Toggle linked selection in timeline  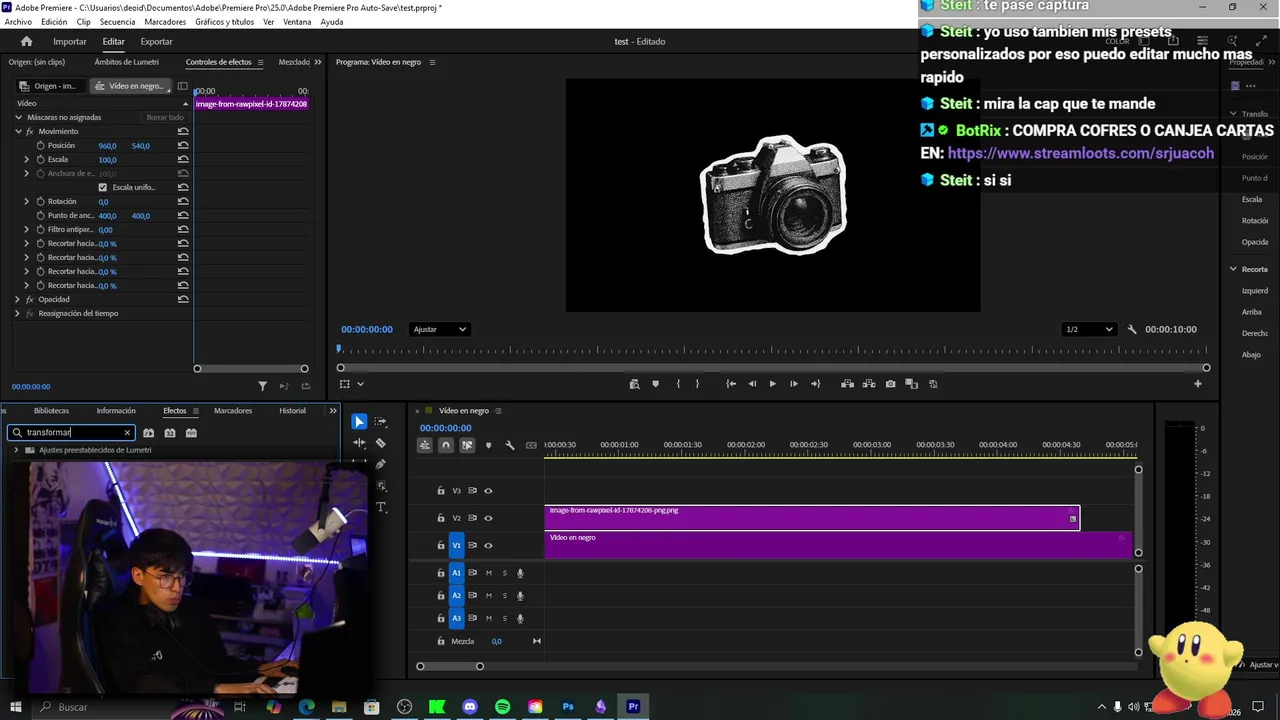[467, 445]
